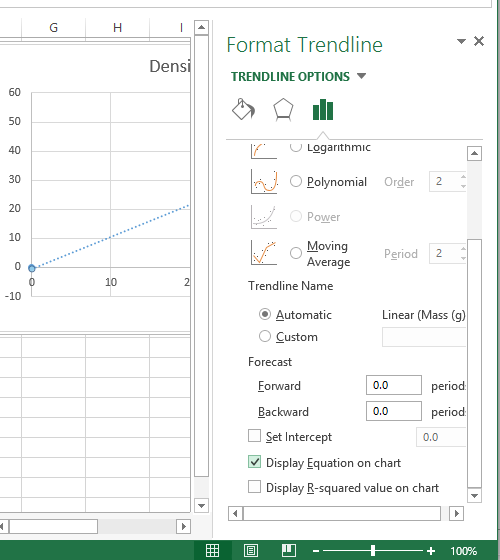The image size is (500, 560).
Task: Click the Backward forecast periods field
Action: point(394,411)
